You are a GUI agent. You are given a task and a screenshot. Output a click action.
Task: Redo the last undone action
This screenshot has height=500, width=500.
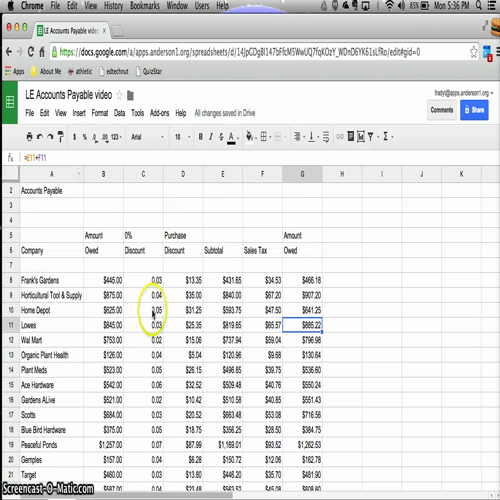click(50, 137)
